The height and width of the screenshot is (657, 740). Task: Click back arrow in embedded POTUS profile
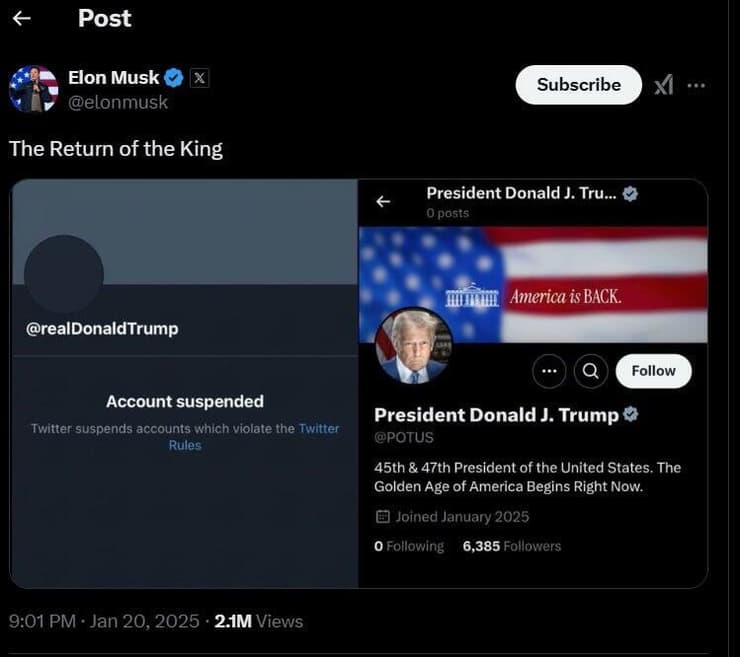click(x=383, y=202)
